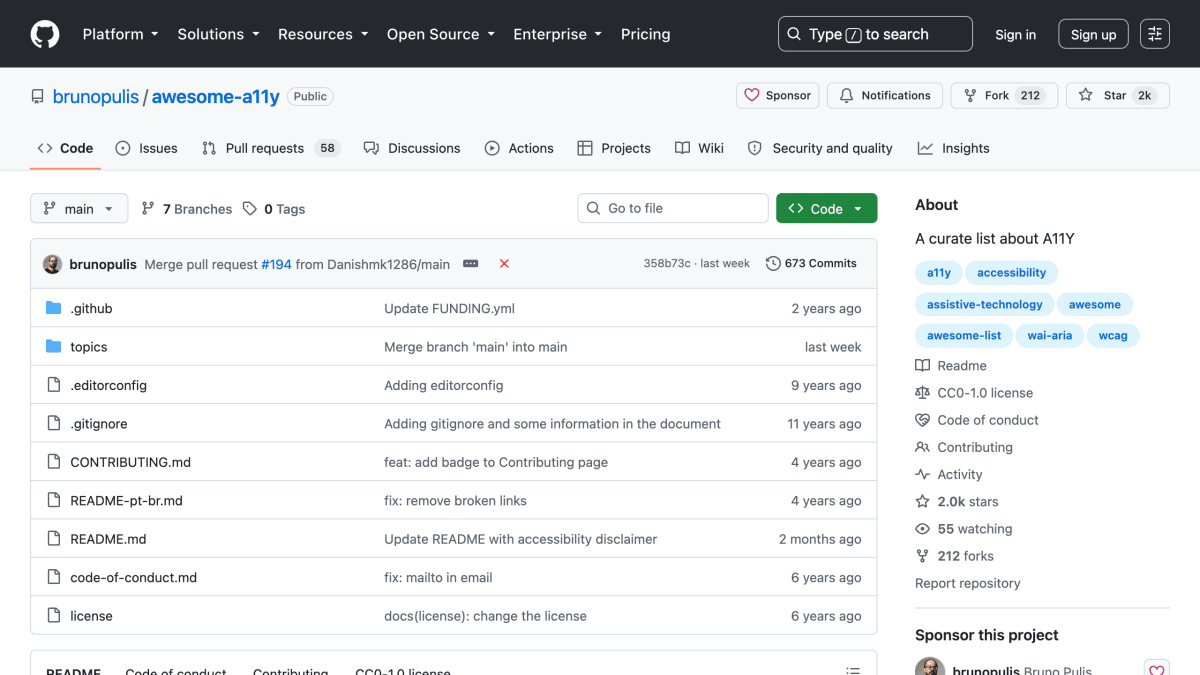
Task: Expand the Open Source menu
Action: pyautogui.click(x=441, y=34)
